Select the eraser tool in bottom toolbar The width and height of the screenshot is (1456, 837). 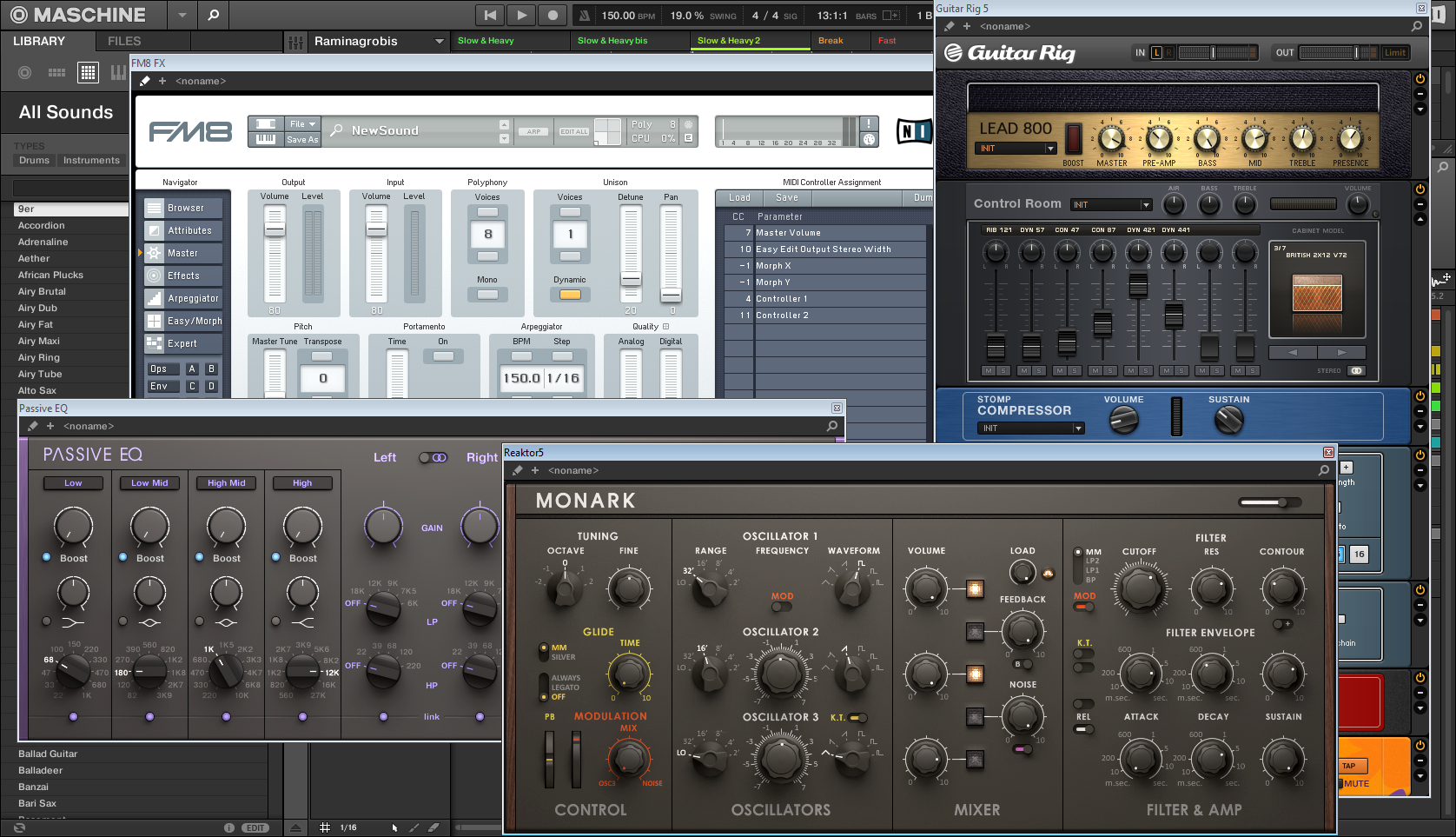coord(433,827)
